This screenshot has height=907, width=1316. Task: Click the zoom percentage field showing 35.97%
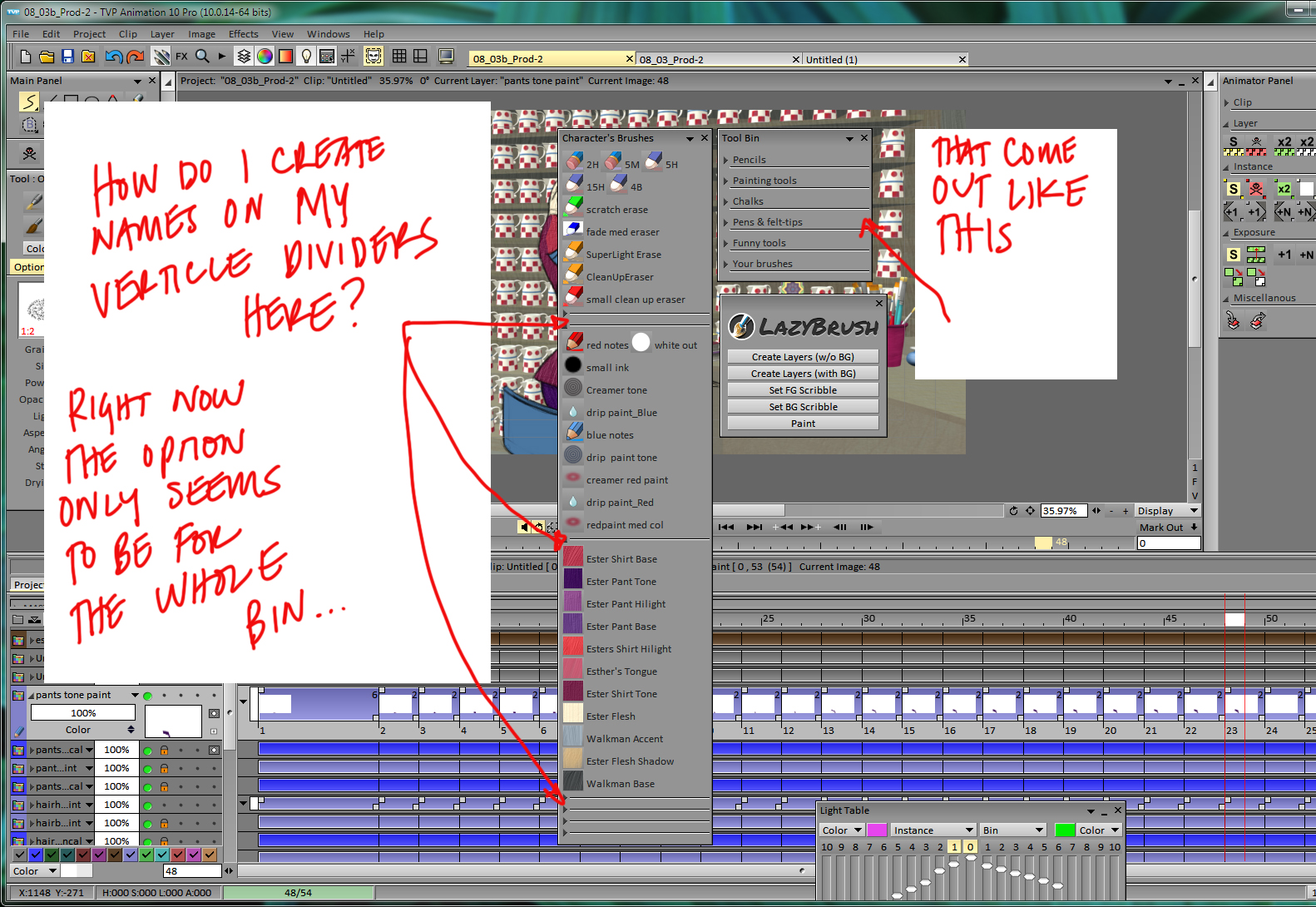coord(1063,510)
